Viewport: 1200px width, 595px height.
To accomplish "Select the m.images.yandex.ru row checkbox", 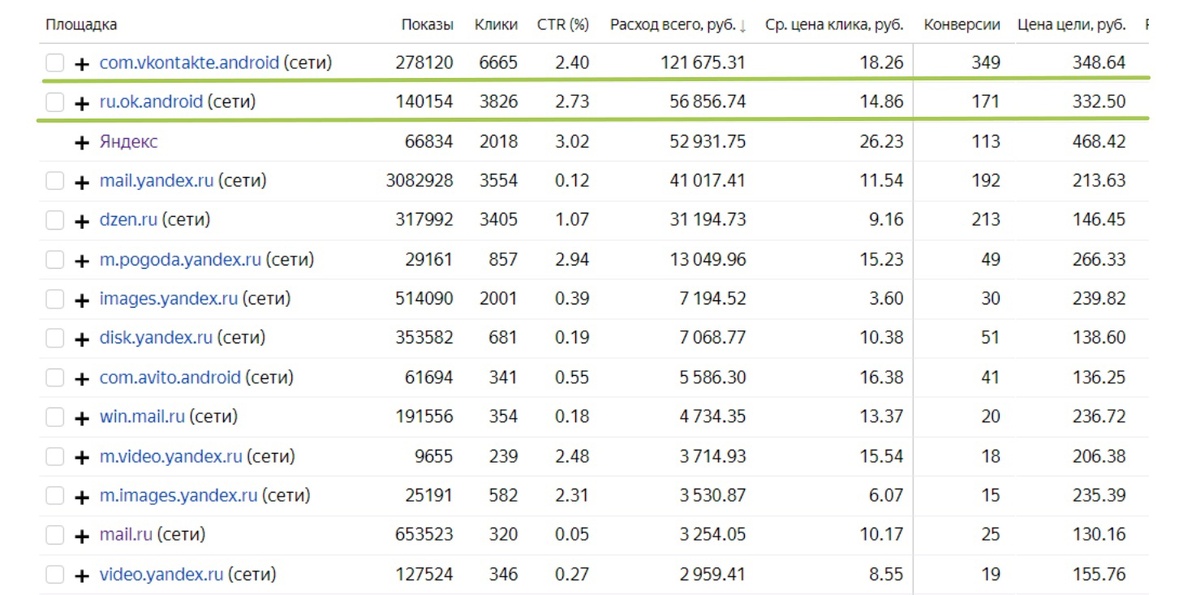I will [x=55, y=496].
